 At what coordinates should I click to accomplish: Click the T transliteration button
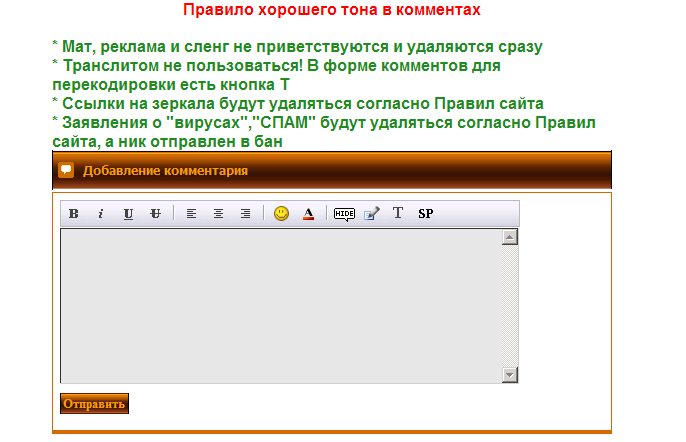[398, 213]
